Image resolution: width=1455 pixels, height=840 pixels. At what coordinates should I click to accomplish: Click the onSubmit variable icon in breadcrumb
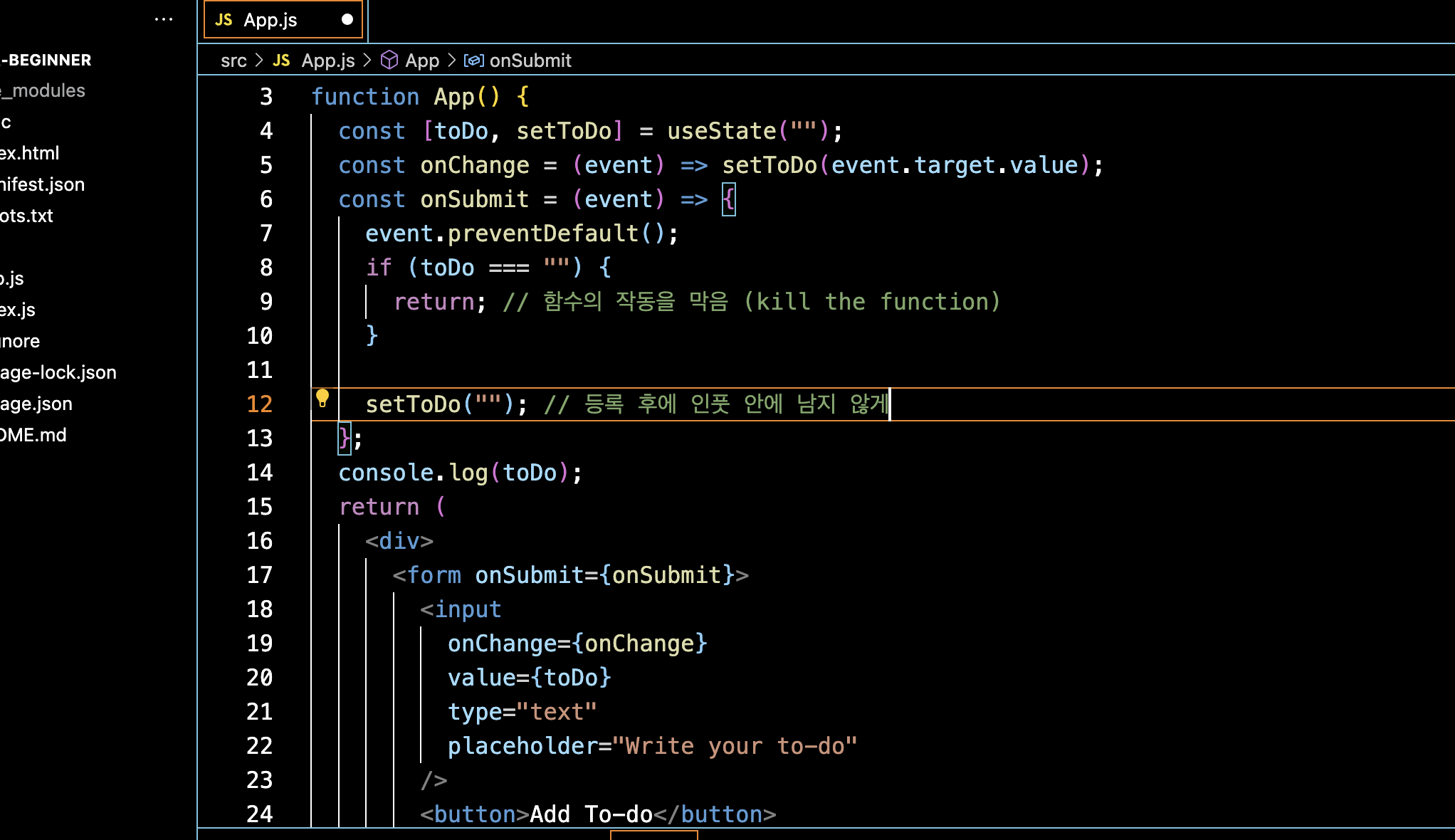click(474, 61)
